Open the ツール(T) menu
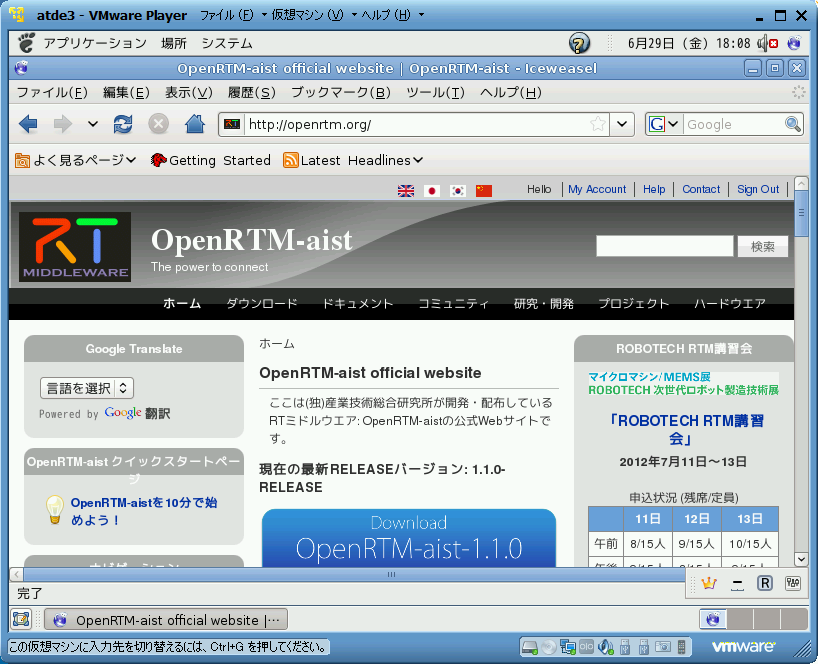The image size is (818, 664). (435, 93)
